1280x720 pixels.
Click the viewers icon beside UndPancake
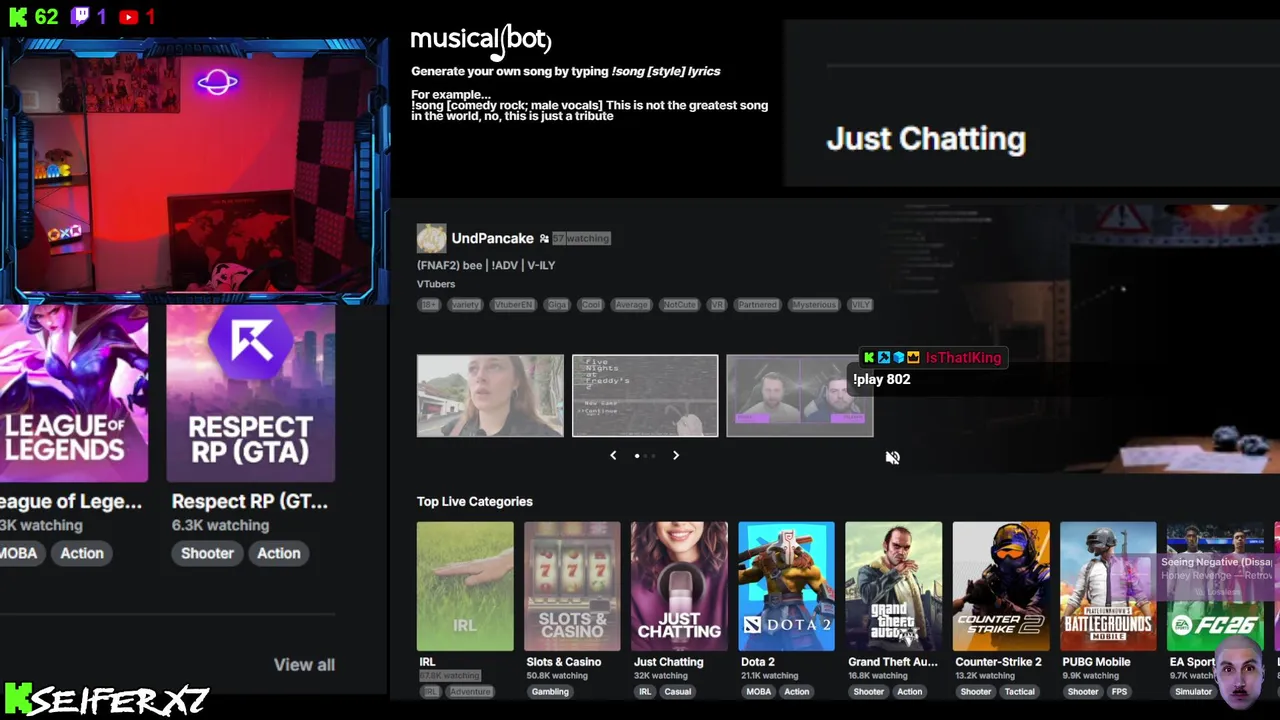(x=544, y=239)
